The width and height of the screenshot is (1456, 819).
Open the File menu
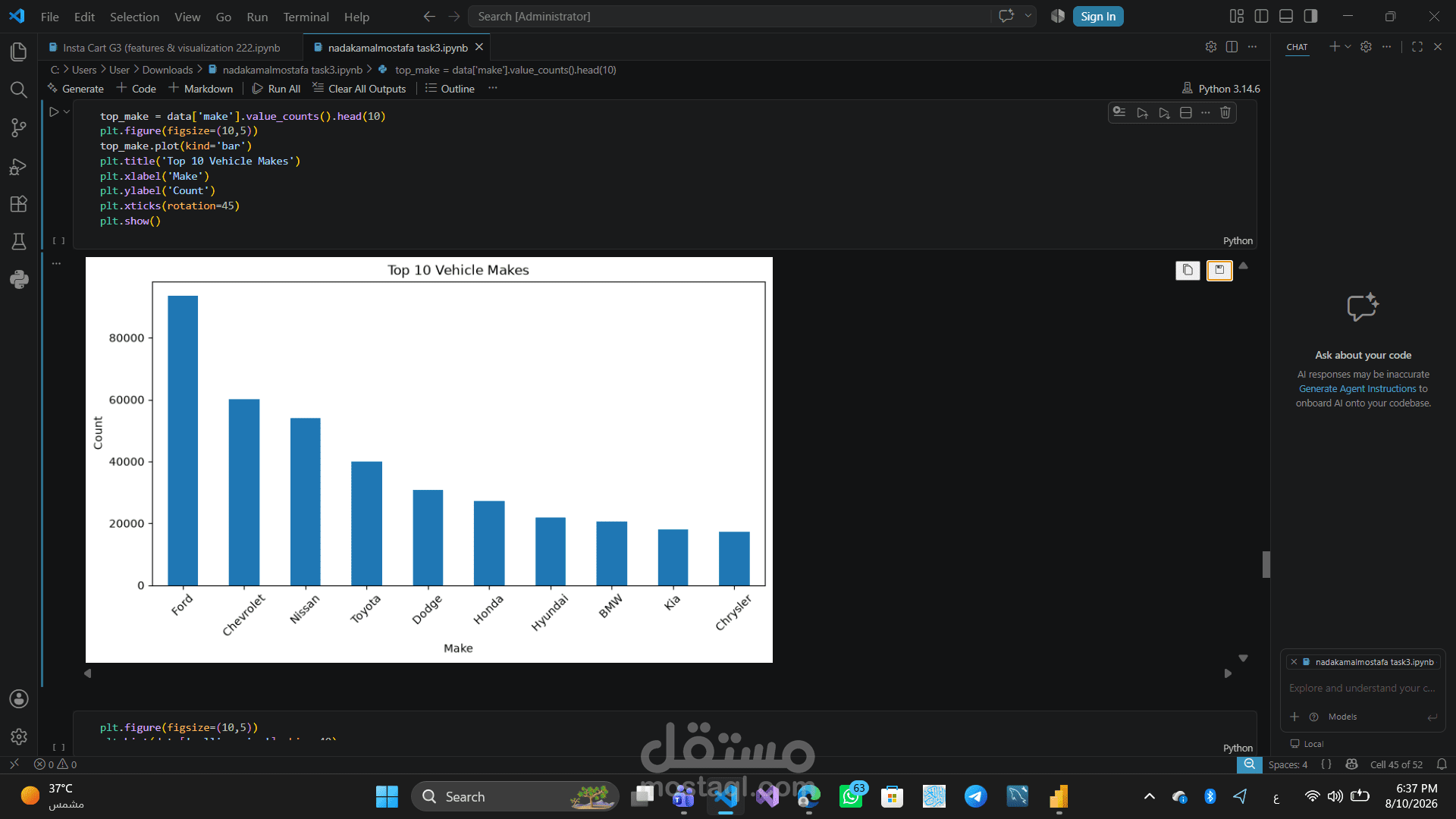49,17
